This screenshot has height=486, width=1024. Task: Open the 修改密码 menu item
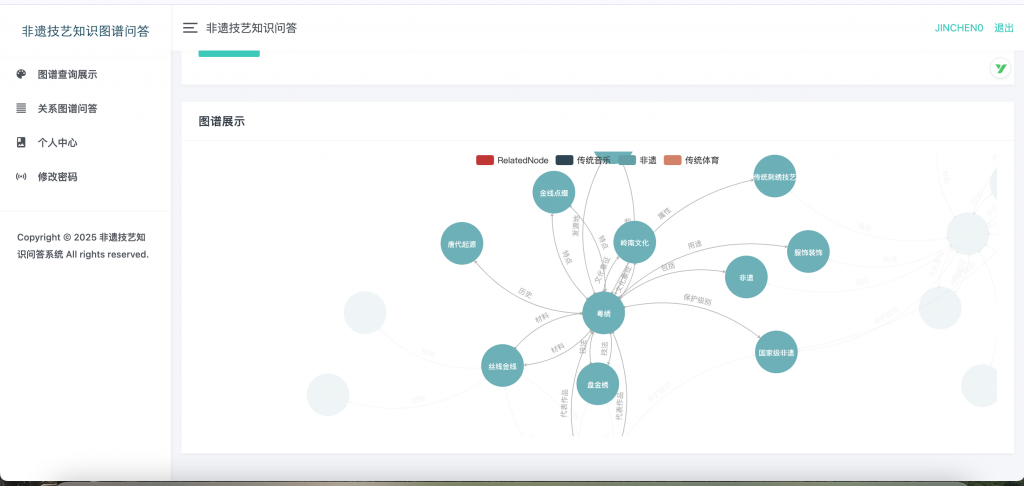(x=57, y=176)
